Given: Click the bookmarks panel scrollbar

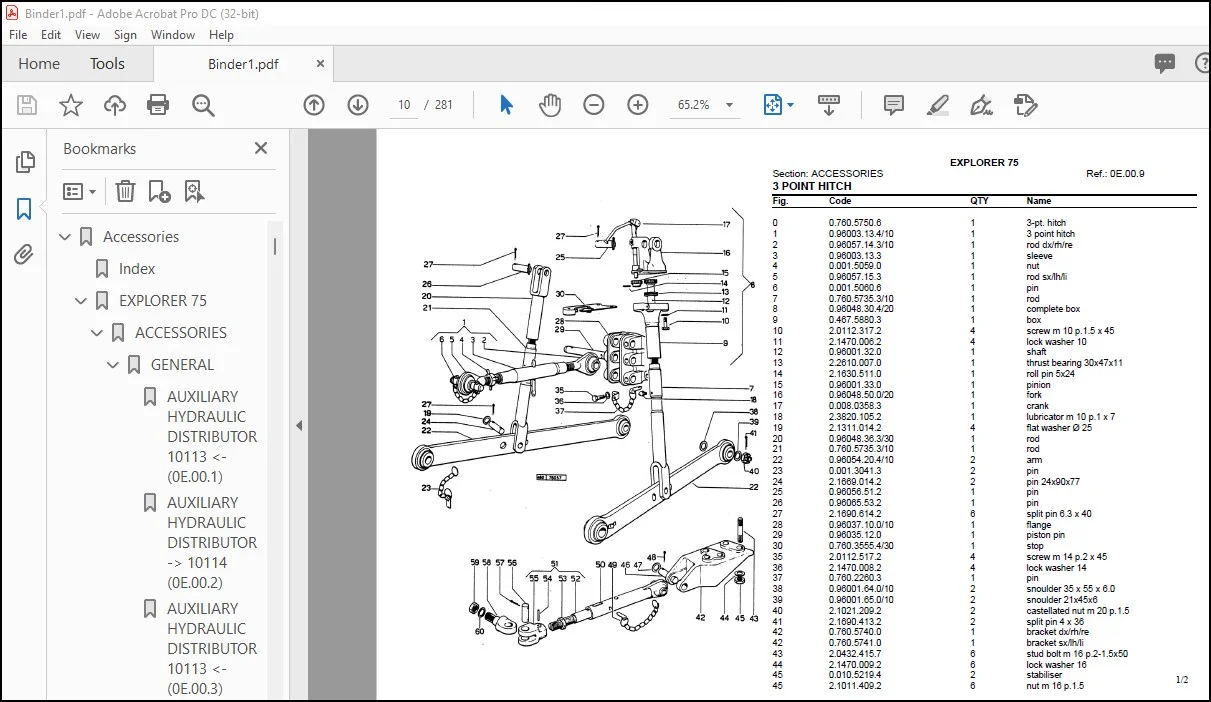Looking at the screenshot, I should 276,246.
